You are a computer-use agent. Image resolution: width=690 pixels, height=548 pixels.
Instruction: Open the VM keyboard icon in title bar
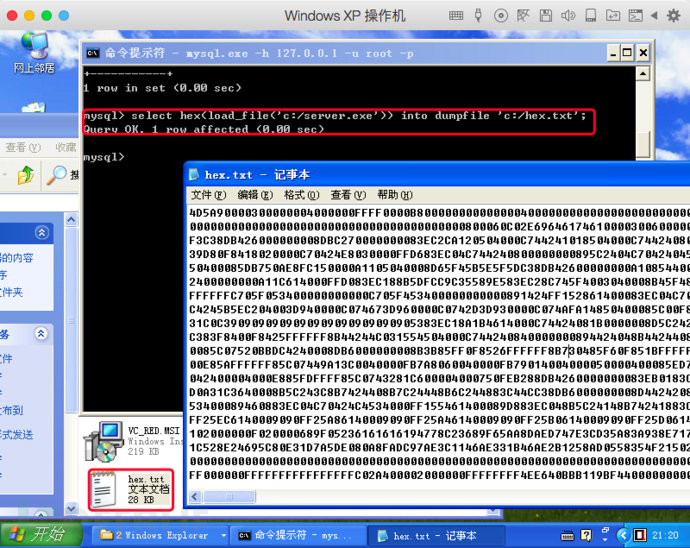coord(456,16)
